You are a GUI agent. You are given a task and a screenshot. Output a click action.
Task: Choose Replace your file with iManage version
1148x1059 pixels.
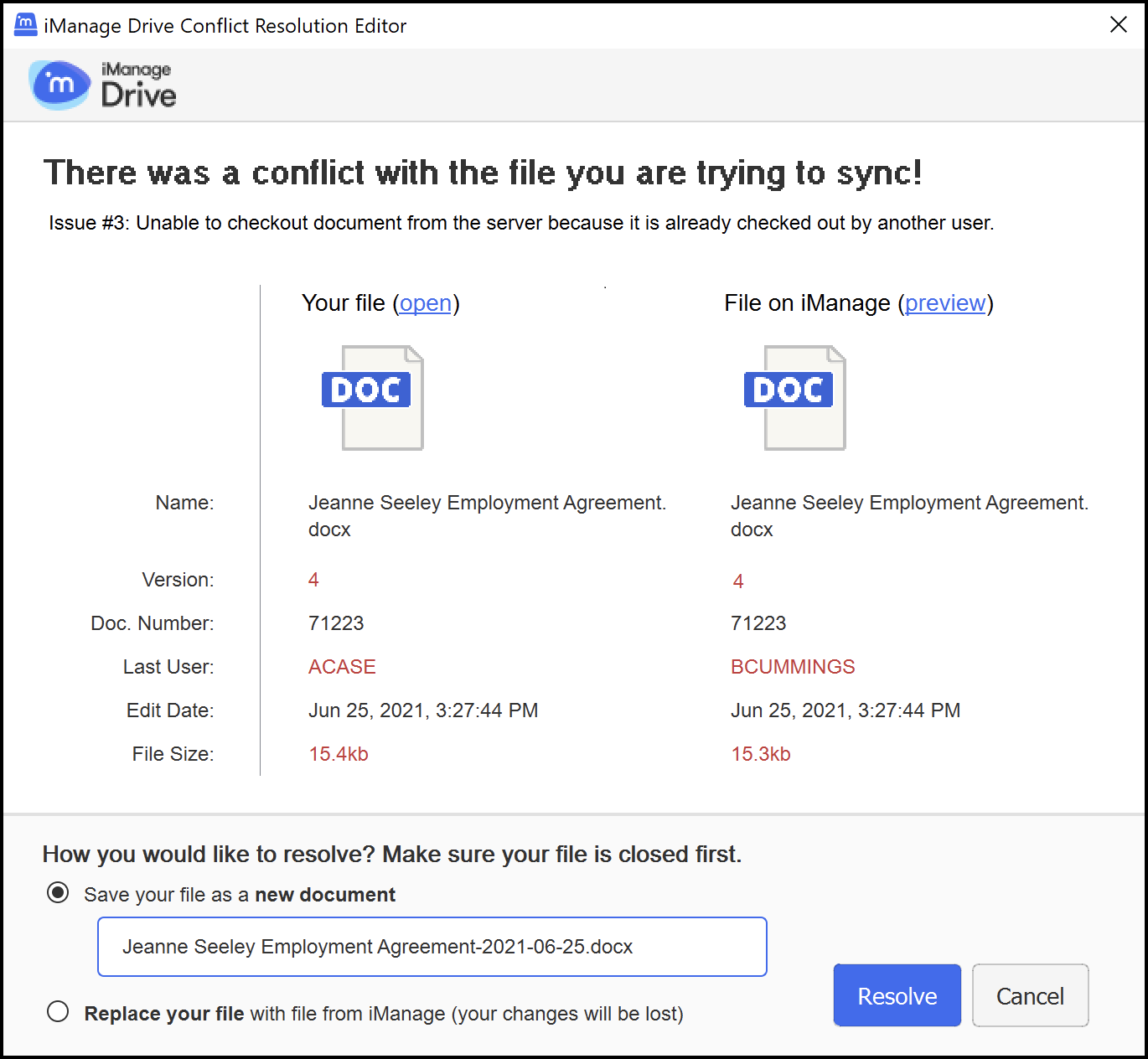pos(58,1012)
